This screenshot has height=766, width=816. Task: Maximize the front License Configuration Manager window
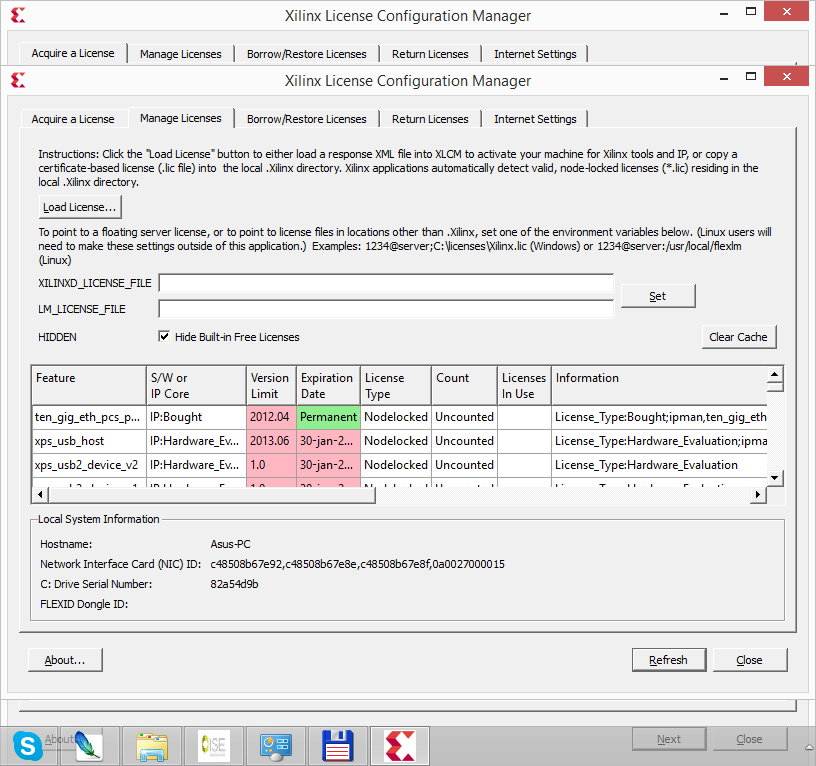tap(751, 76)
